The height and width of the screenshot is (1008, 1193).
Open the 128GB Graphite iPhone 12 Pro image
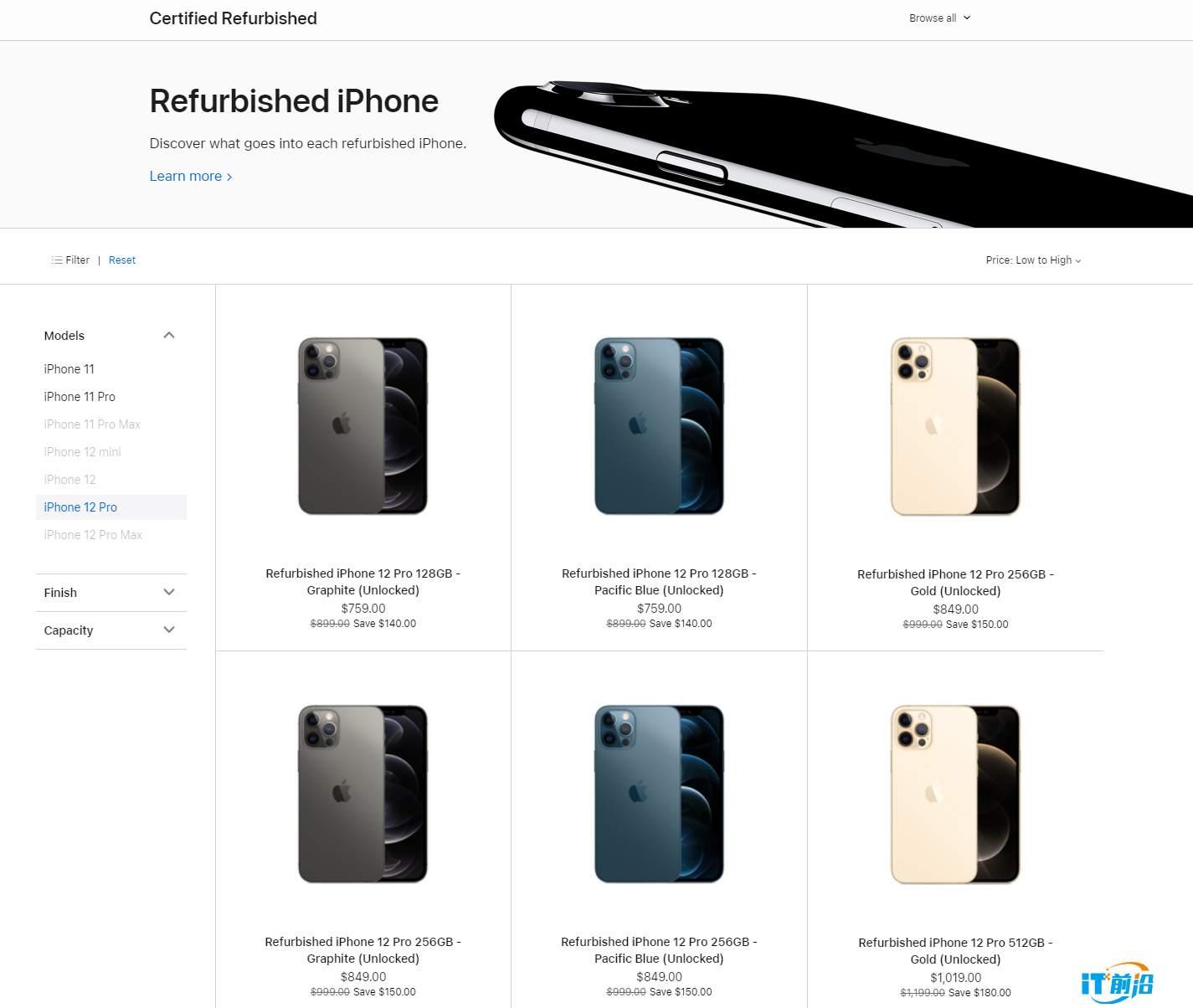(363, 426)
